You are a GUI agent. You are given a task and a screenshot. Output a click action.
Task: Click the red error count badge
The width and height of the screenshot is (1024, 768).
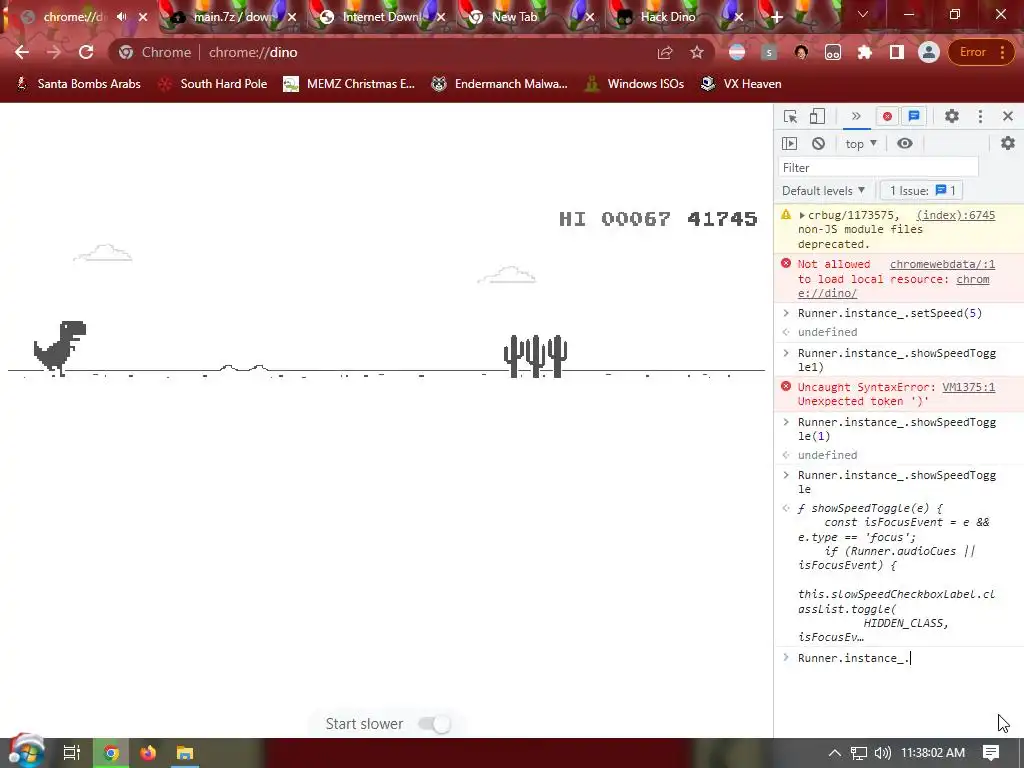887,116
